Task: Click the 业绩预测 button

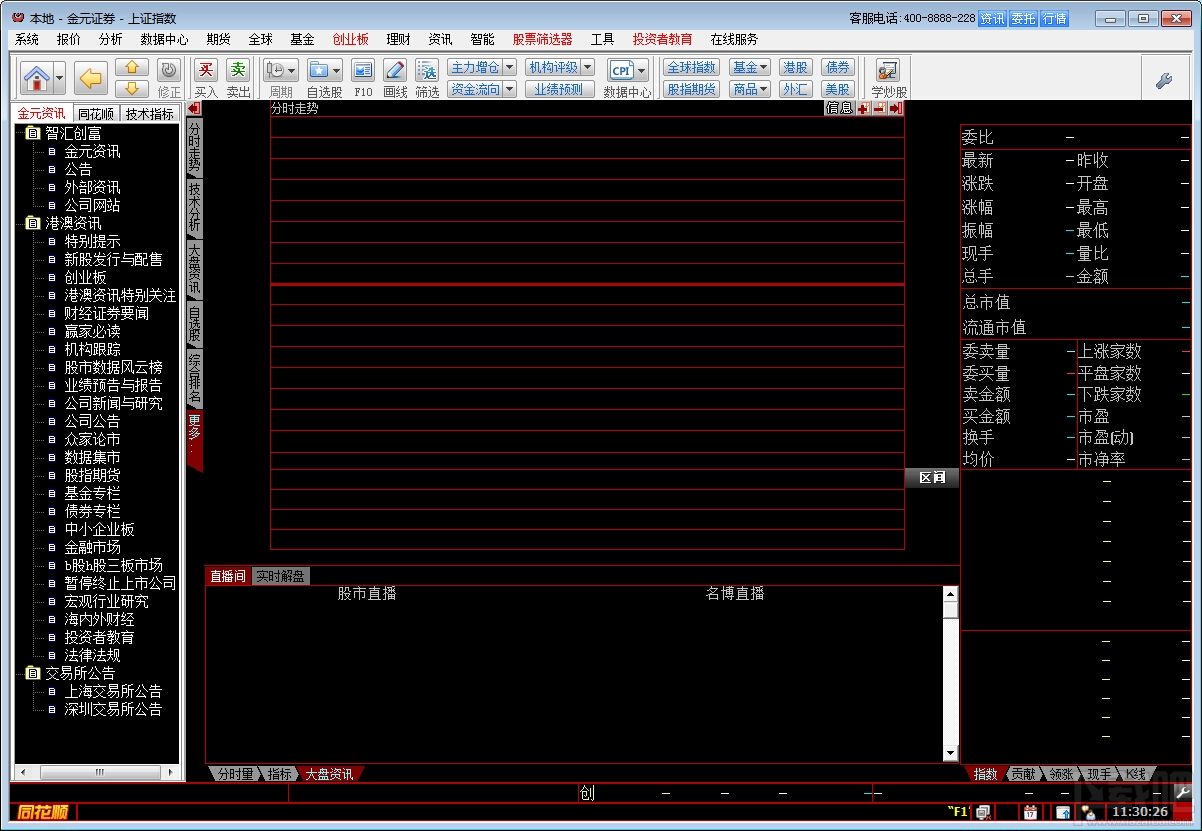Action: tap(559, 89)
